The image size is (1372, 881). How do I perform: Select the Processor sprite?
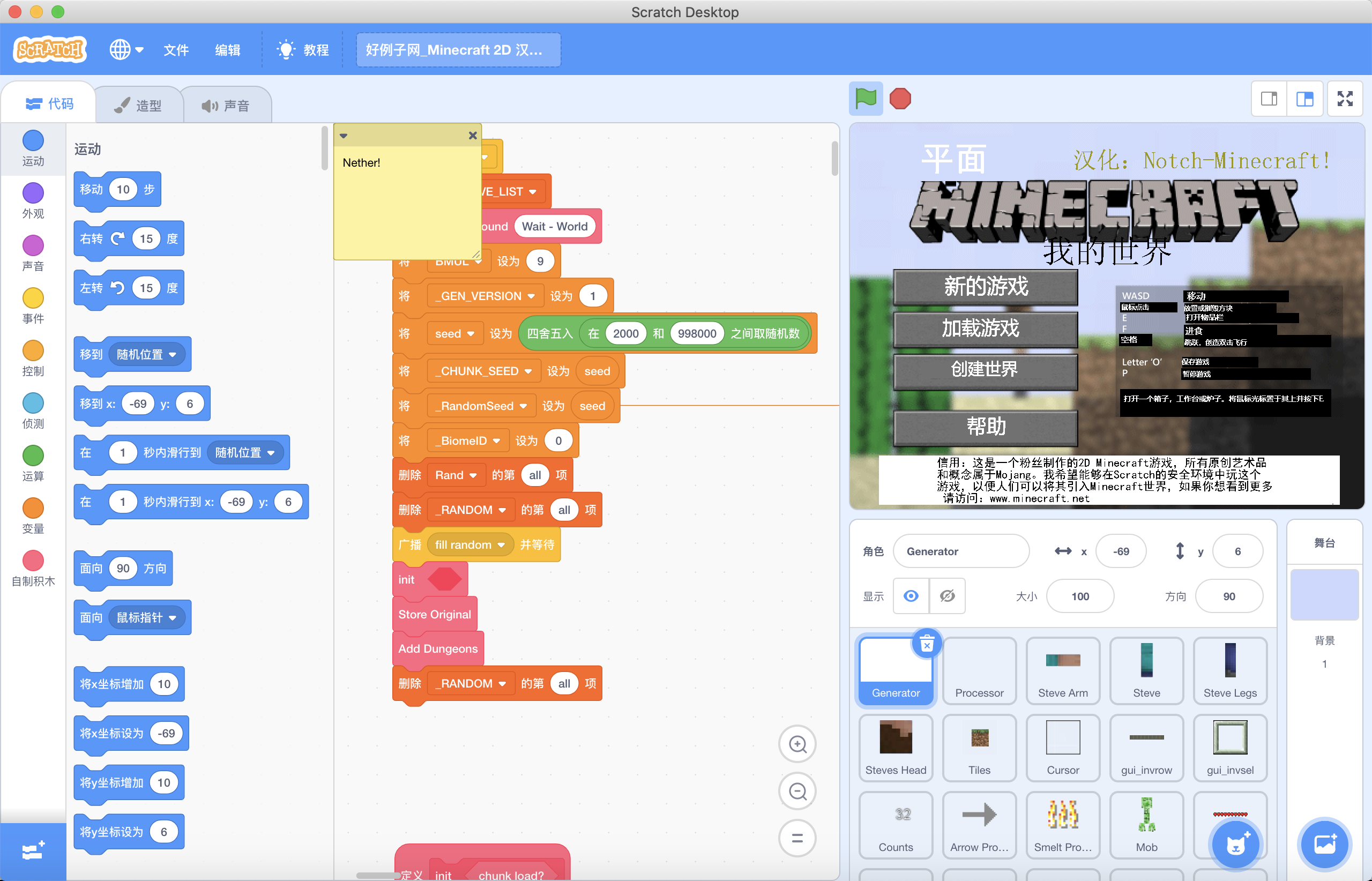click(x=979, y=671)
